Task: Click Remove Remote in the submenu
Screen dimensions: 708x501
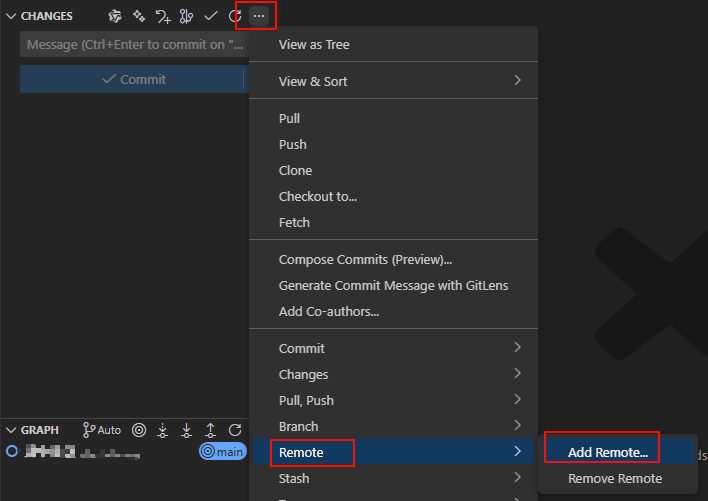Action: click(x=618, y=478)
